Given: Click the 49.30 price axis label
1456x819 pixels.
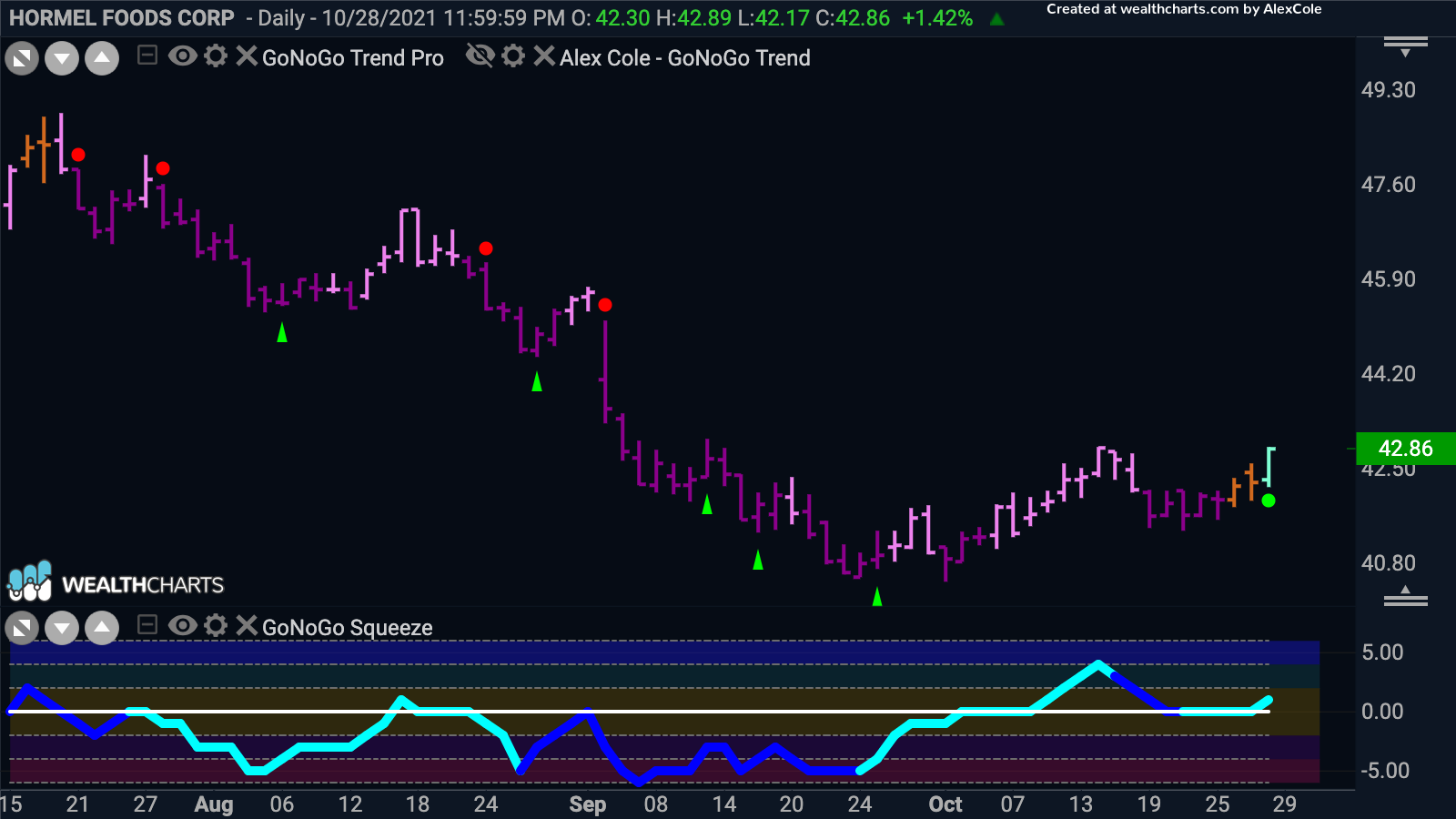Looking at the screenshot, I should point(1388,90).
